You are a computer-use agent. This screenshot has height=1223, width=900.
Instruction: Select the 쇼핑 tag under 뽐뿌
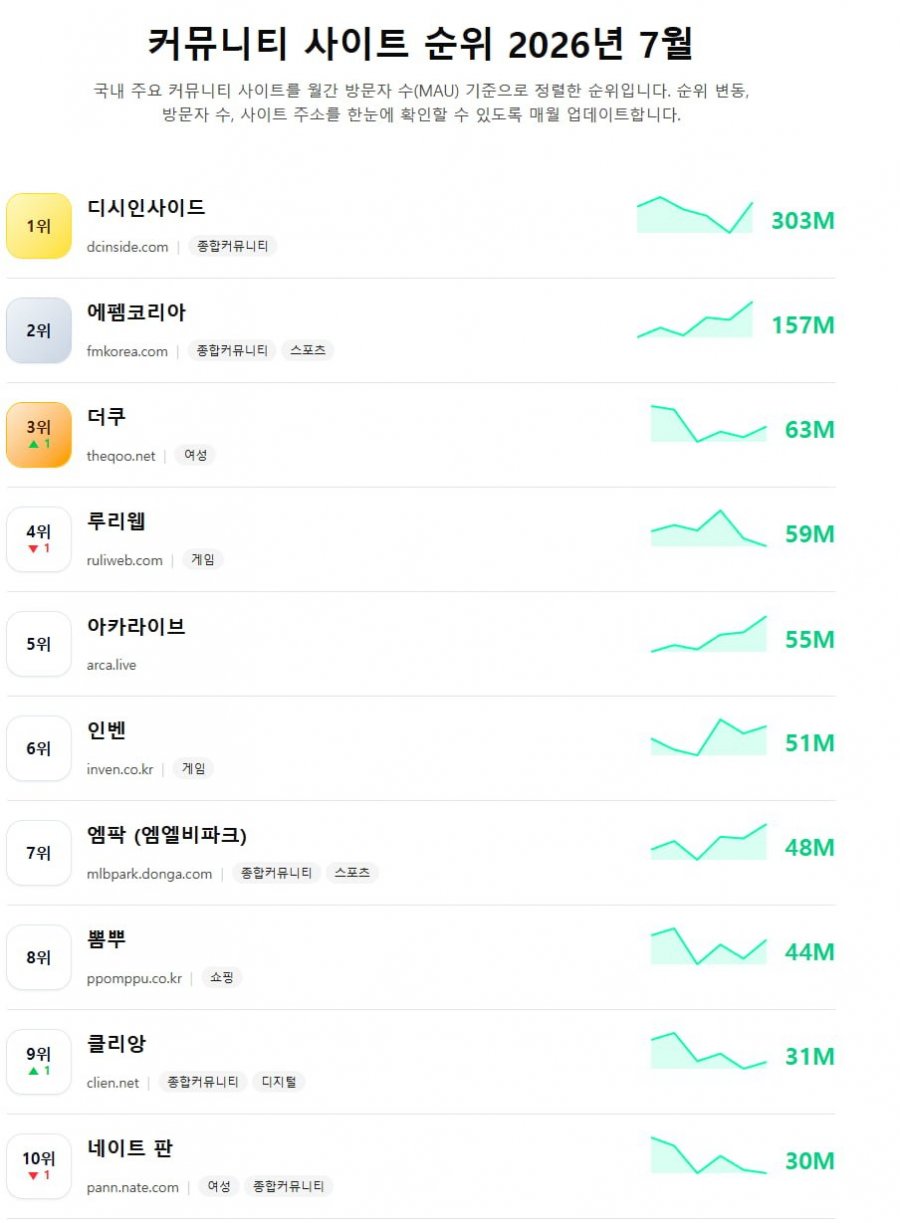[222, 977]
